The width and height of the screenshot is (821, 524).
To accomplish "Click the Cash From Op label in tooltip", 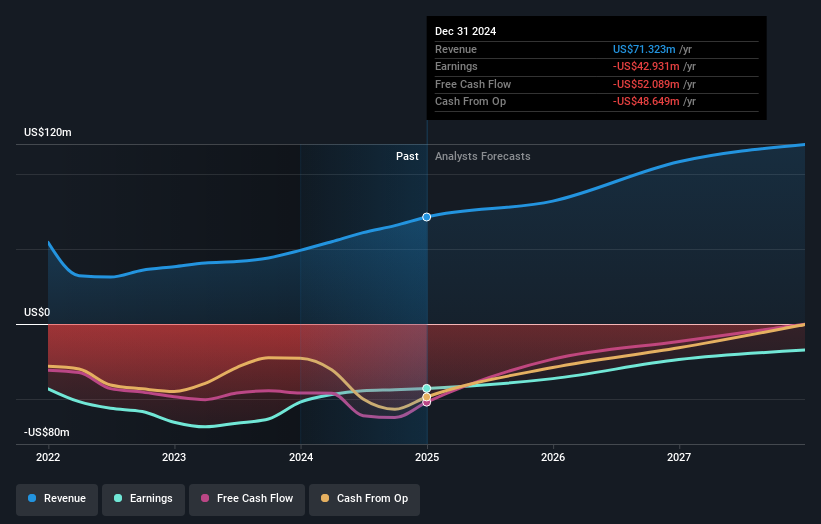I will click(470, 102).
